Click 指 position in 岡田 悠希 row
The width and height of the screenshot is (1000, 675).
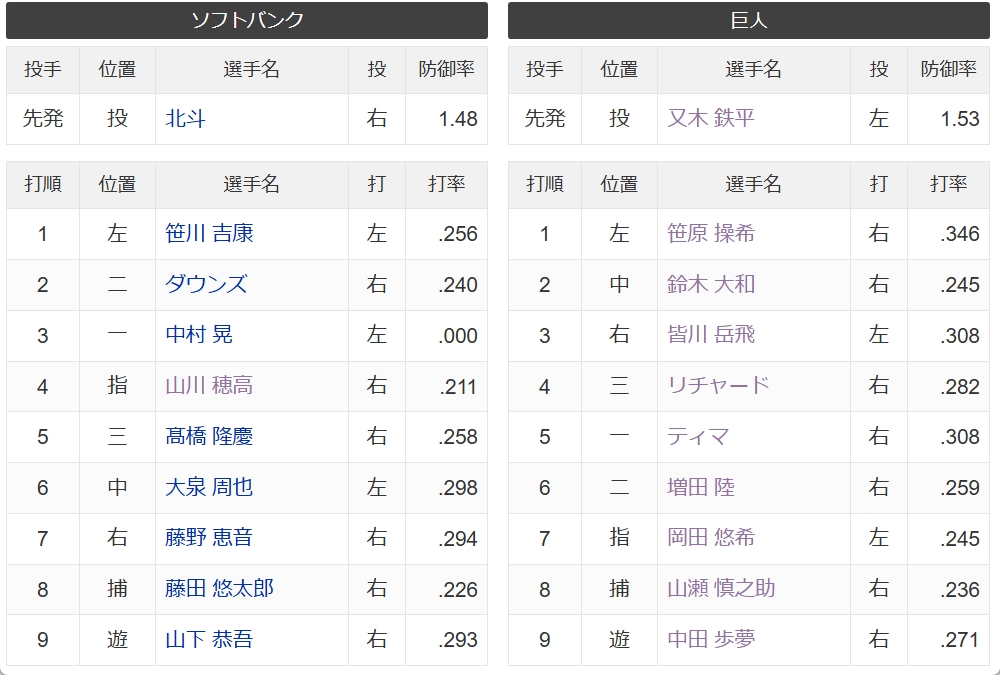pos(619,538)
